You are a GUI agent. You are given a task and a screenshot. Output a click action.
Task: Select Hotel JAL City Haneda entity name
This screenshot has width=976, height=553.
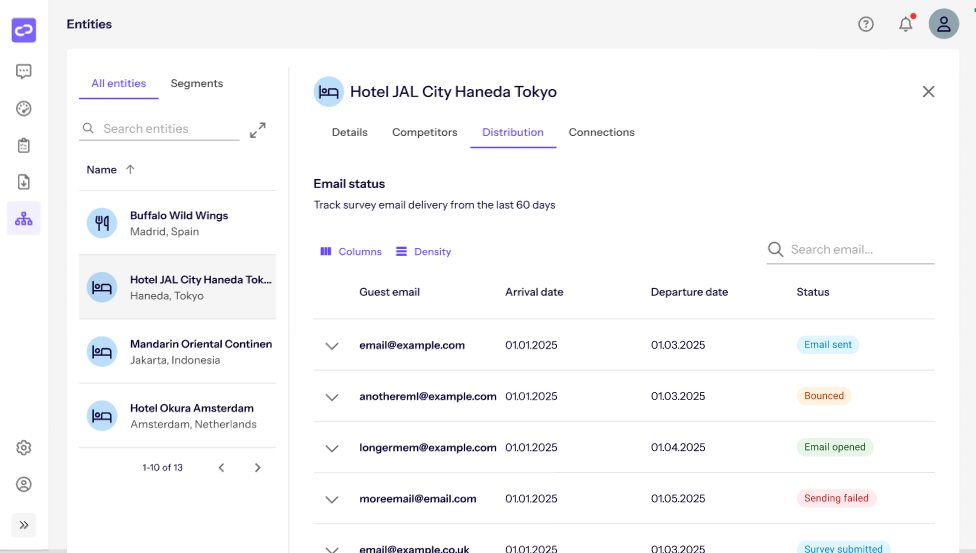click(200, 280)
